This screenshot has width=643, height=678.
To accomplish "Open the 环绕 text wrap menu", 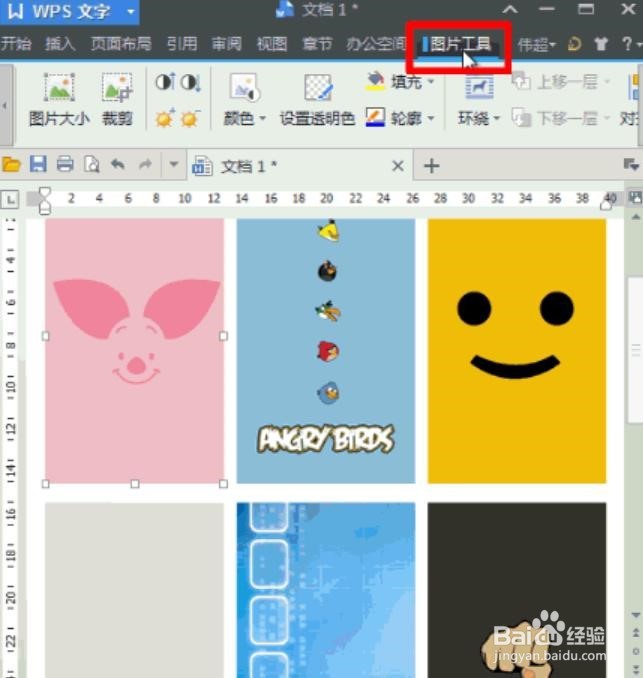I will [x=479, y=100].
